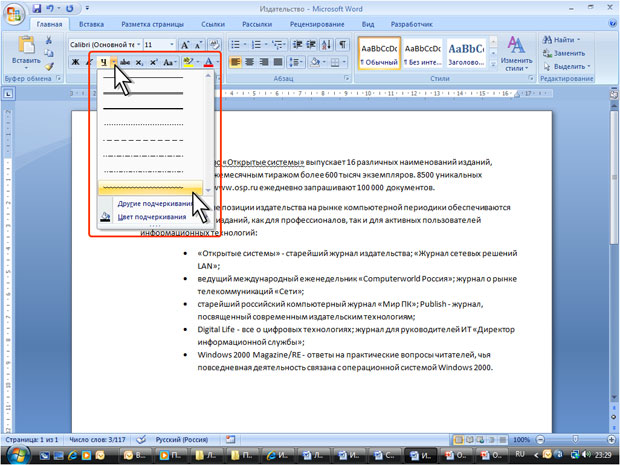The height and width of the screenshot is (465, 620).
Task: Click the spell-check status bar icon
Action: coord(141,439)
